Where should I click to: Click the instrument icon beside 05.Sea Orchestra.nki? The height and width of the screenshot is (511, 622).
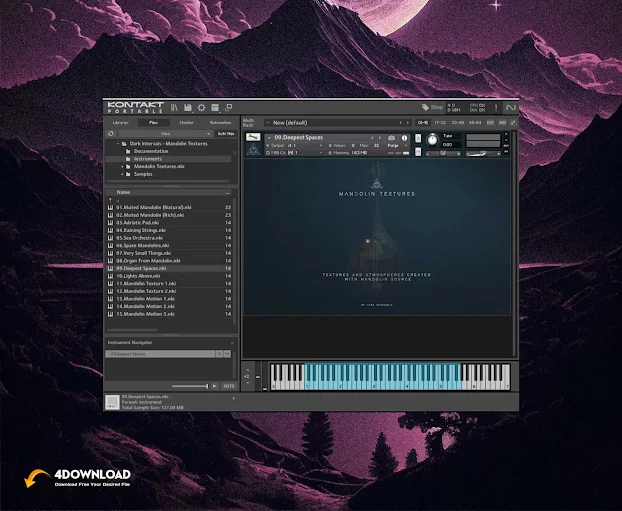(x=110, y=238)
